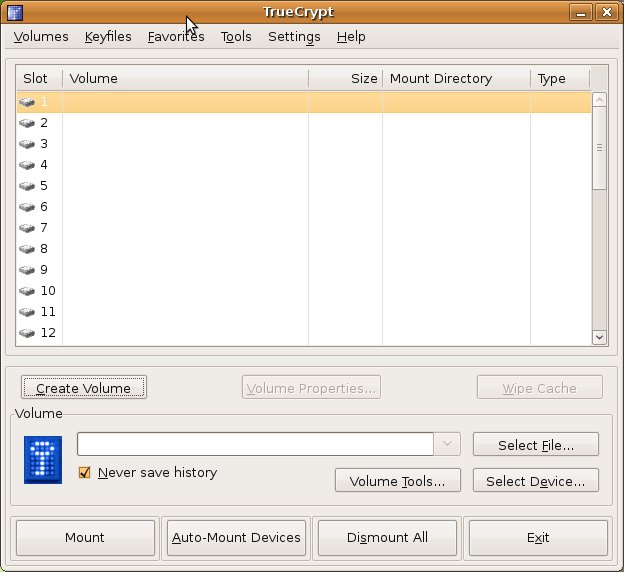The width and height of the screenshot is (624, 572).
Task: Expand the volume path history dropdown
Action: 446,444
